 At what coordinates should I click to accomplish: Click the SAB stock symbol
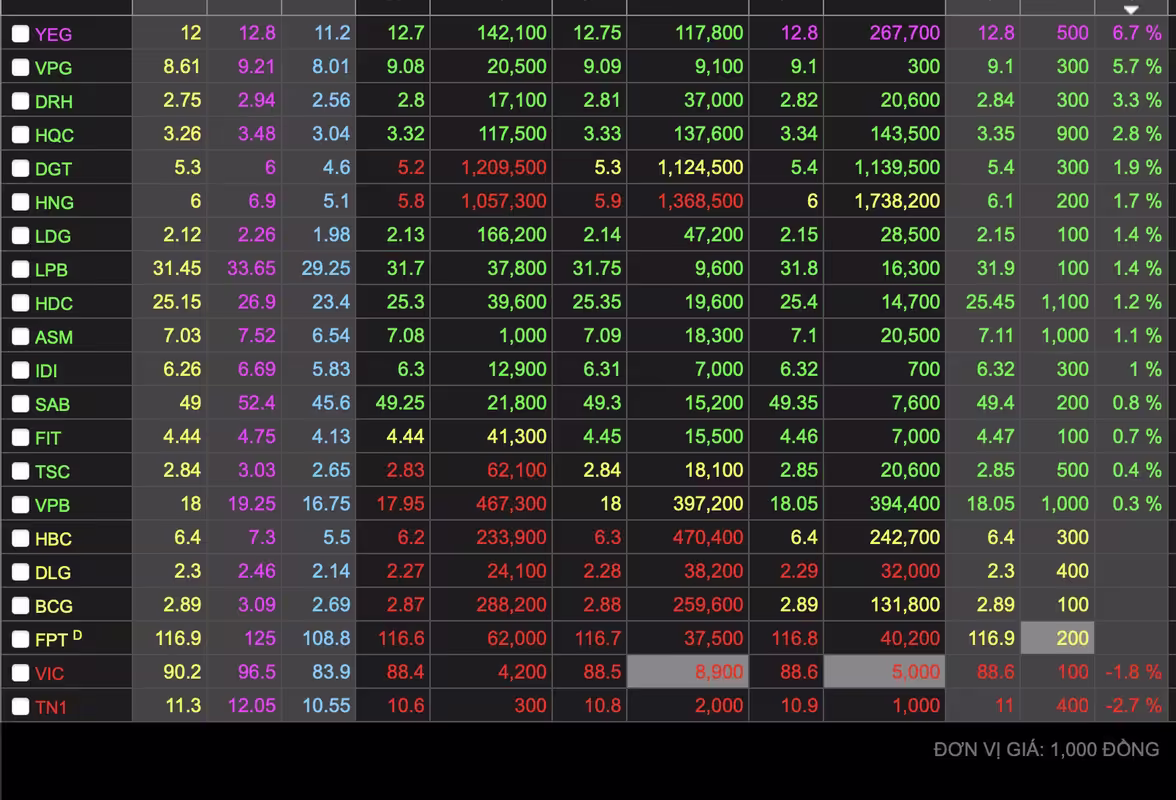[x=52, y=405]
